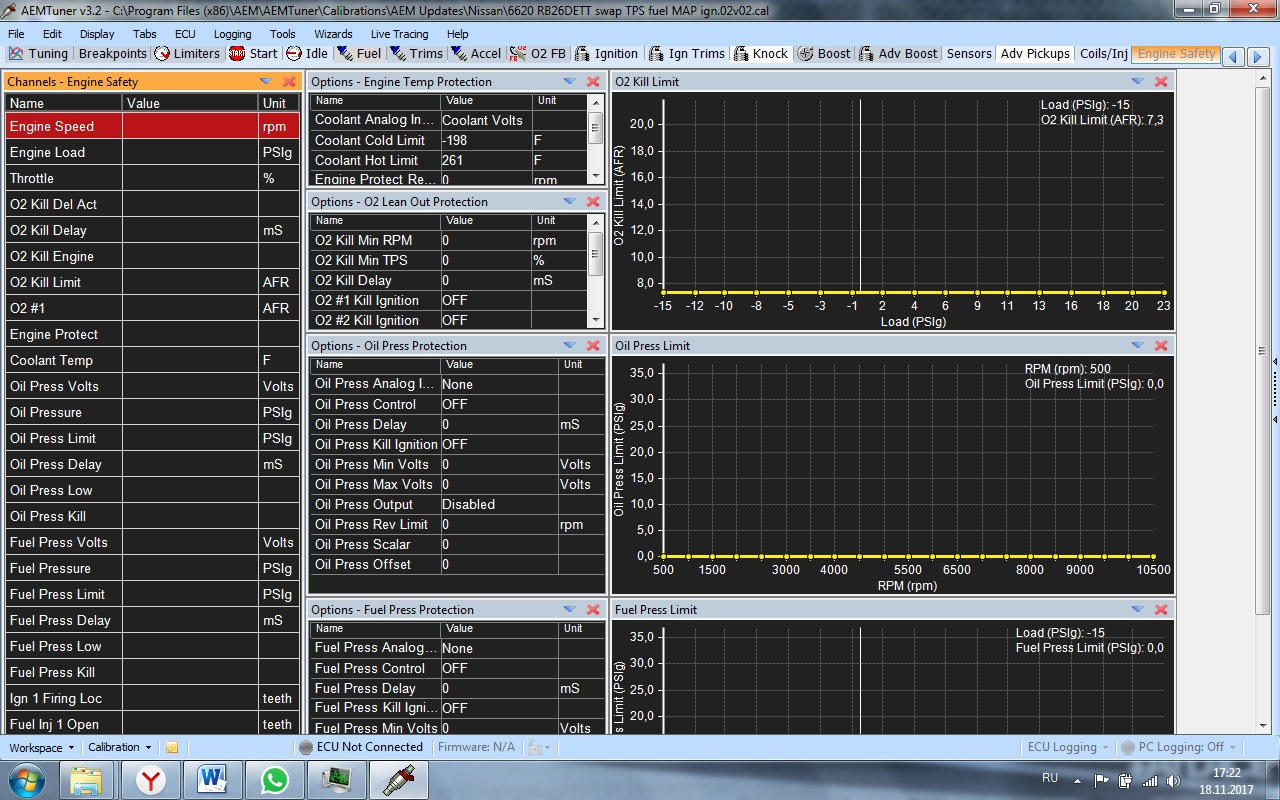
Task: Click the Oil Press Control OFF value
Action: 499,404
